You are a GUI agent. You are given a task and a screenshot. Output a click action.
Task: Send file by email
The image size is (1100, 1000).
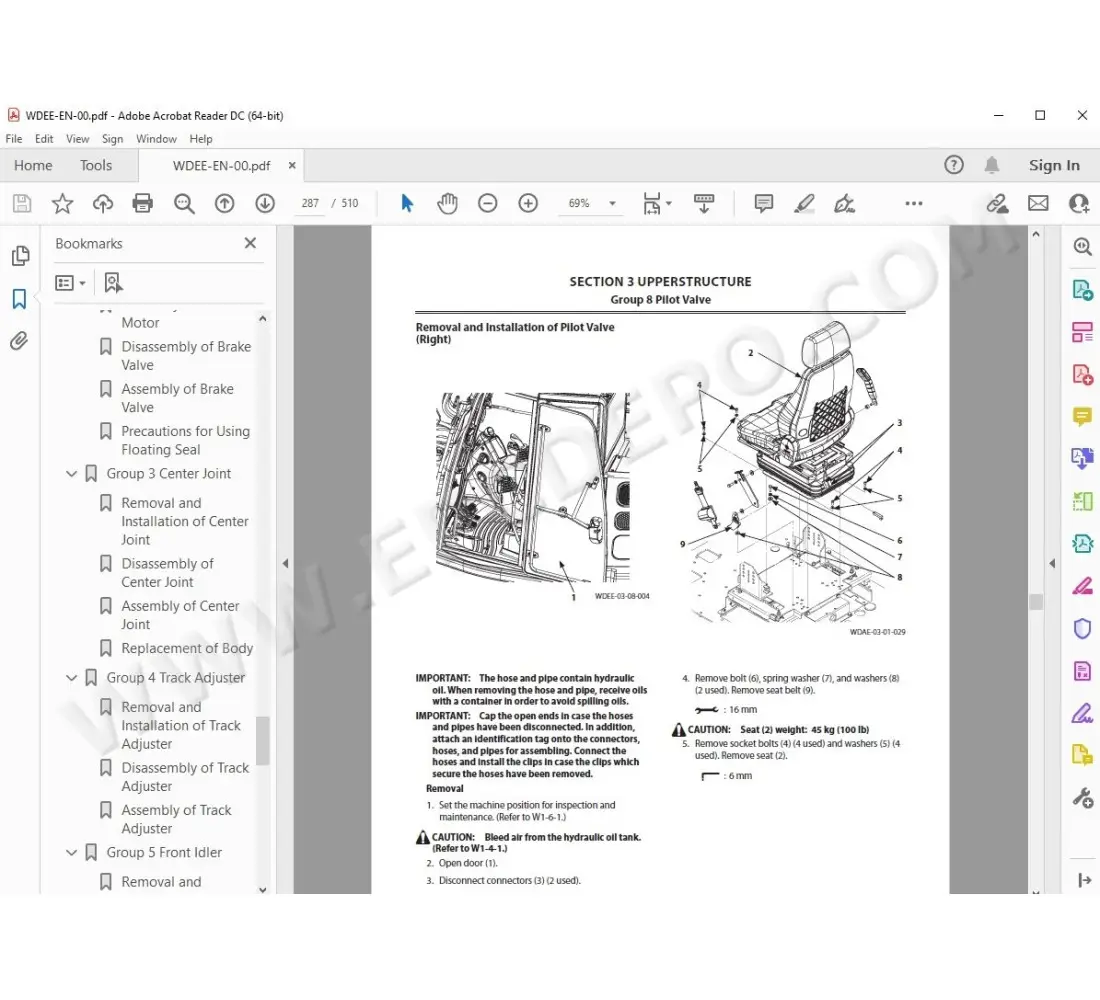pos(1038,203)
